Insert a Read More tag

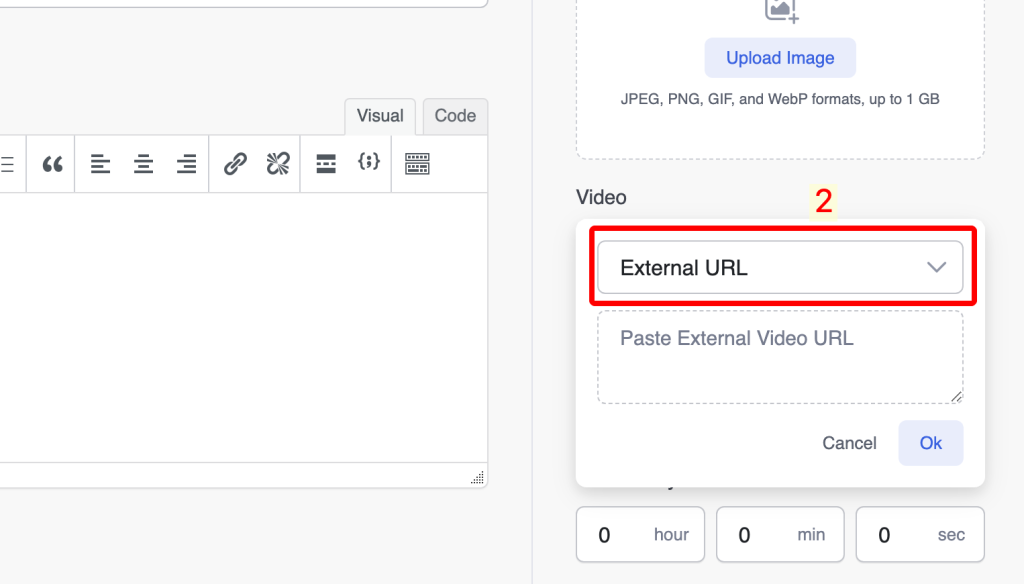(x=325, y=164)
